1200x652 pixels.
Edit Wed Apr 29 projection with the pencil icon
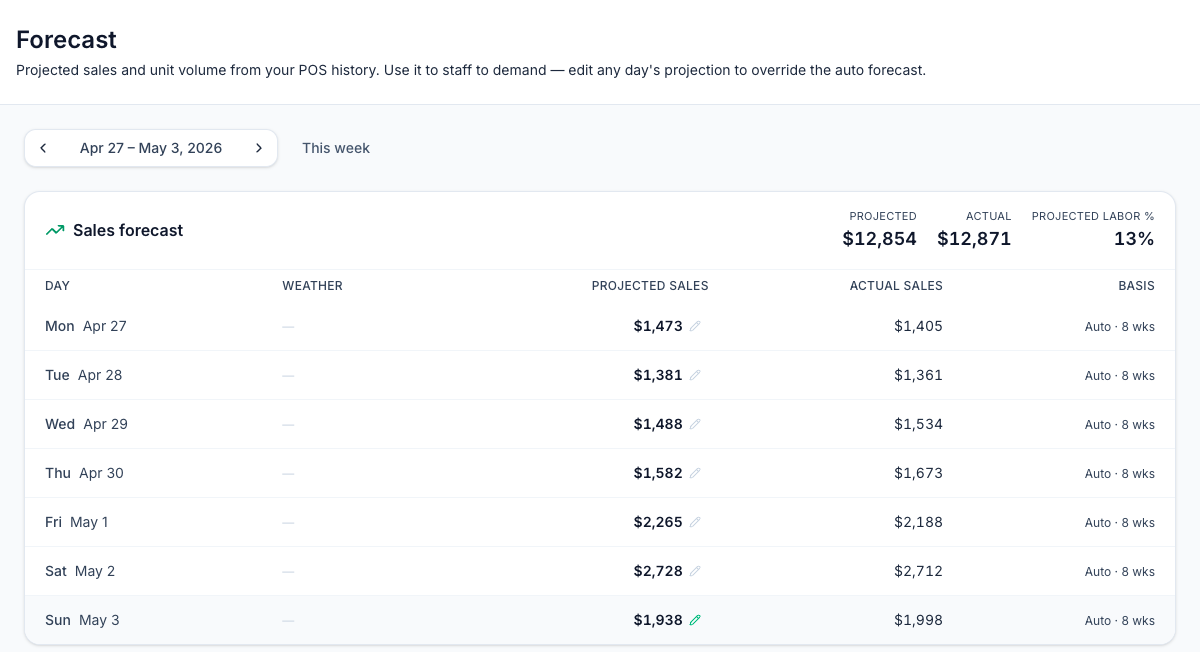(x=695, y=424)
